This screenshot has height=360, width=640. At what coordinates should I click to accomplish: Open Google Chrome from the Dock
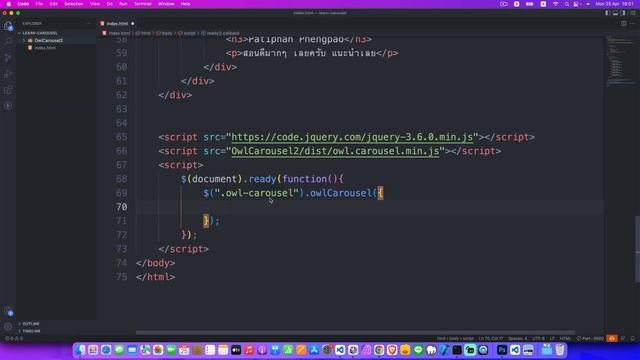[x=379, y=350]
